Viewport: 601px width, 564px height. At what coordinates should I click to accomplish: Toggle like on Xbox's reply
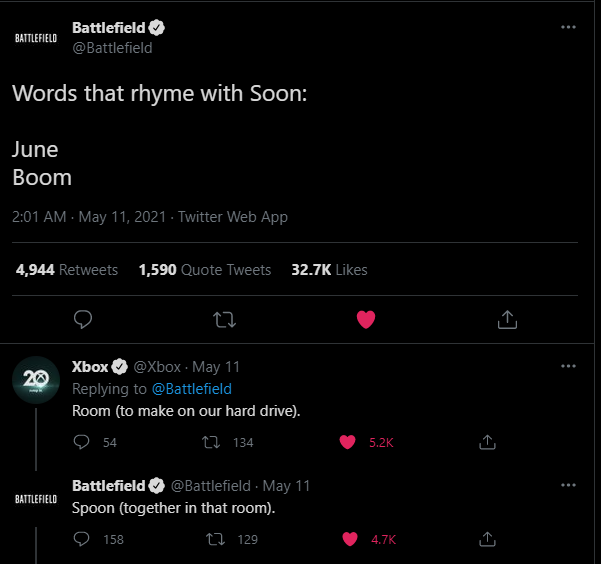pos(349,442)
